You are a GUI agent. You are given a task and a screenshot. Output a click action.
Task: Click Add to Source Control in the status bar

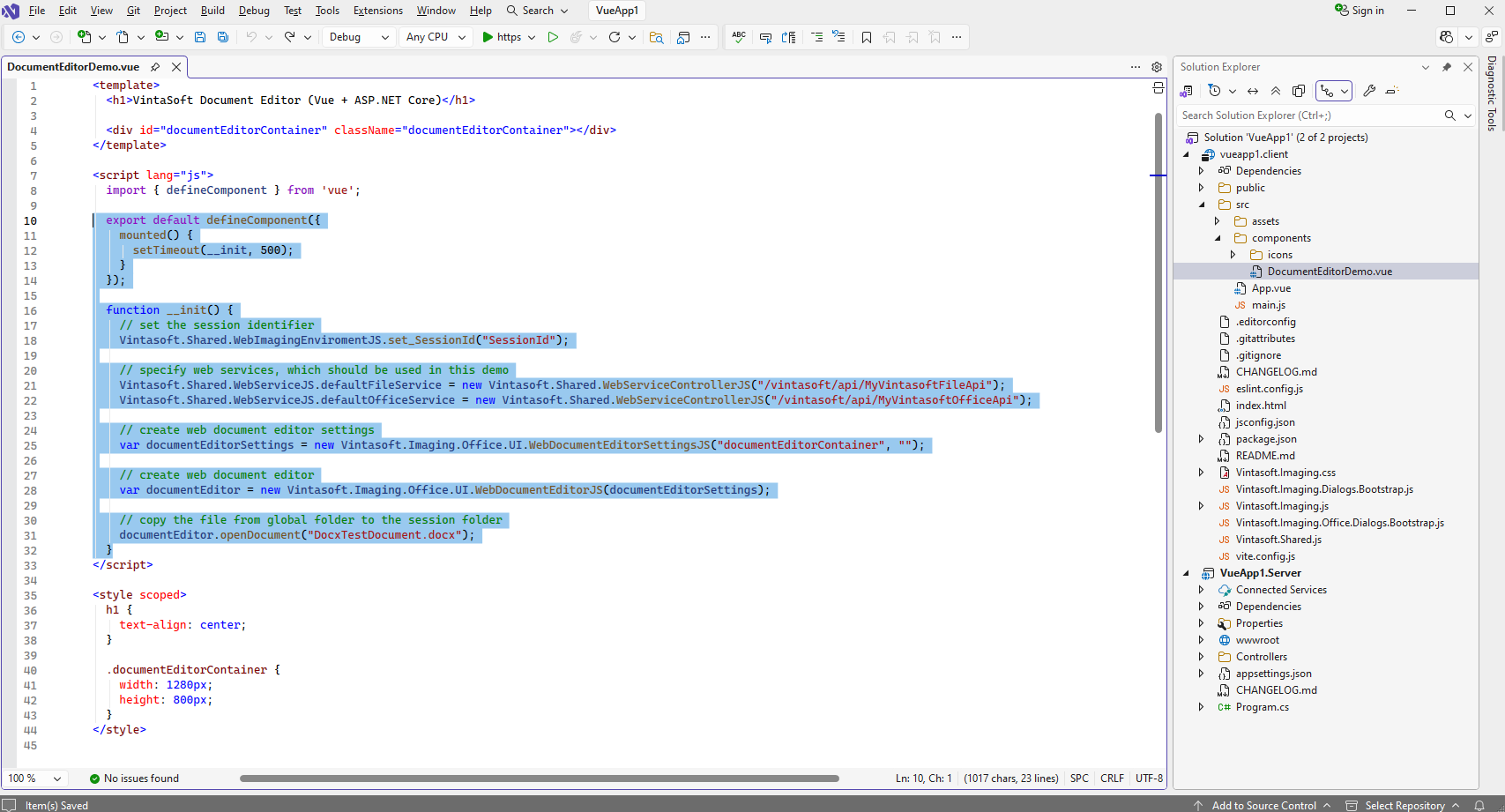[x=1263, y=805]
